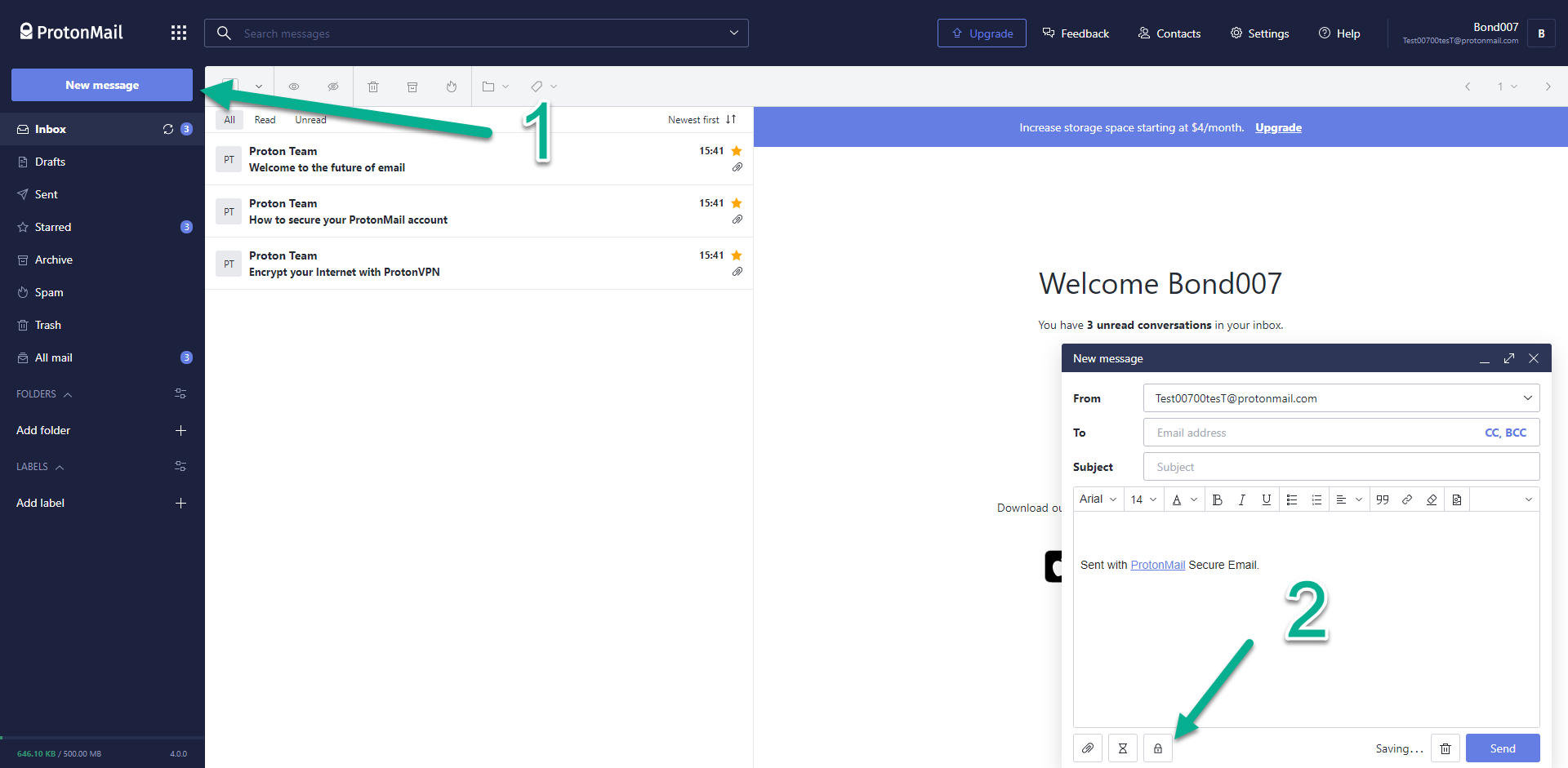1568x768 pixels.
Task: Open the Proton apps grid menu
Action: pyautogui.click(x=179, y=33)
